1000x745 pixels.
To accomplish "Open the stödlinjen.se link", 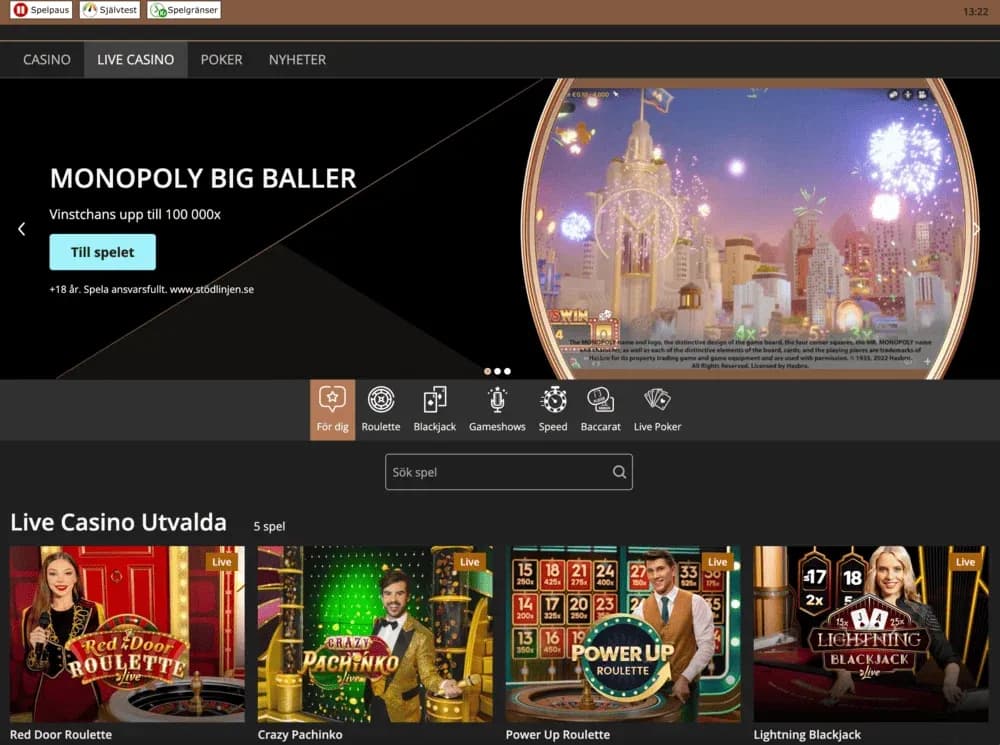I will click(213, 288).
